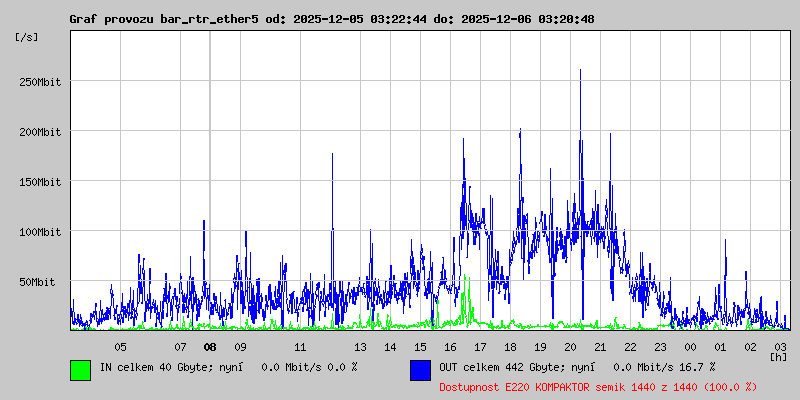
Task: Click the 100Mbit y-axis label
Action: click(40, 232)
